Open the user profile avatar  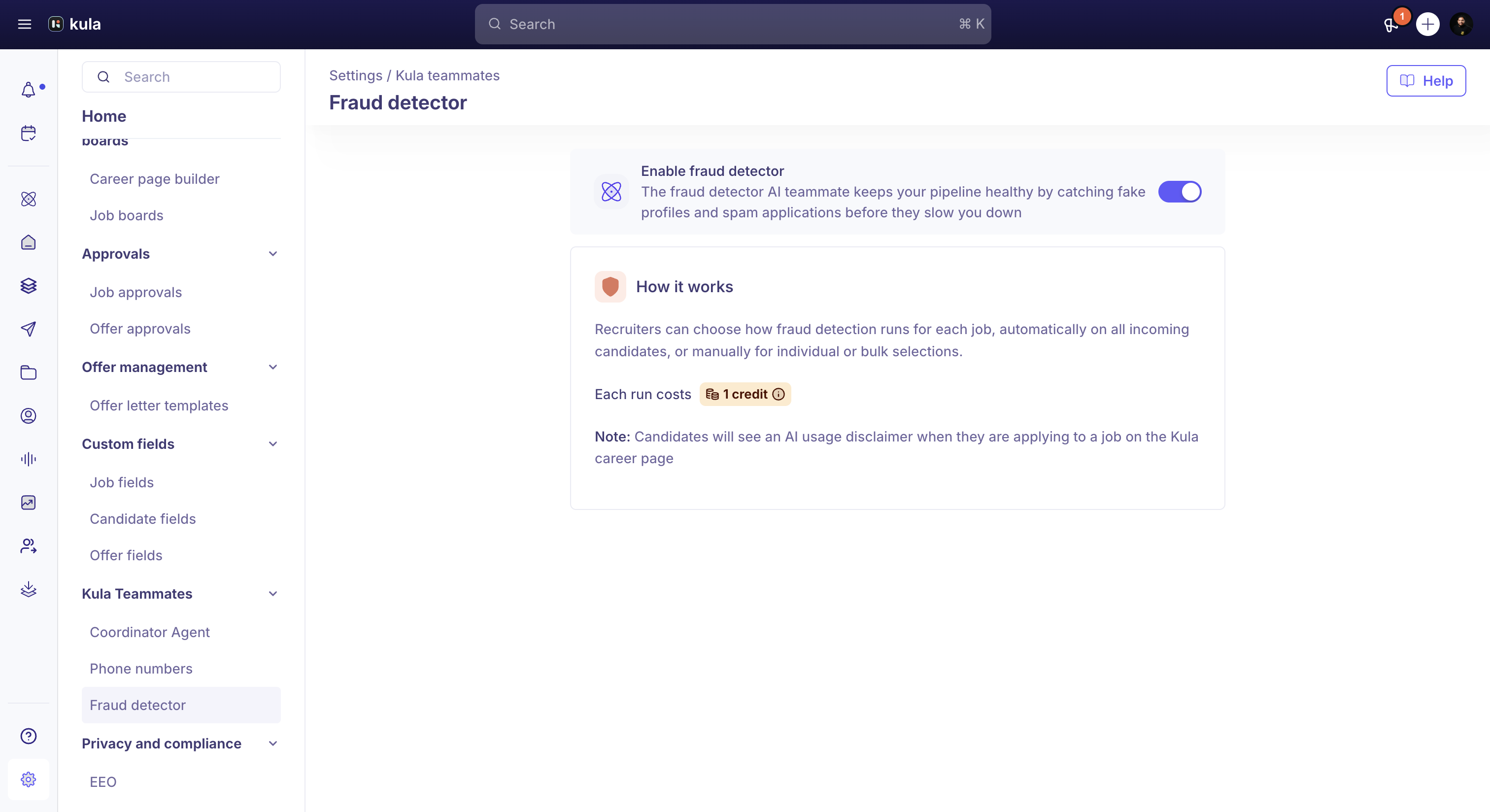(1461, 24)
